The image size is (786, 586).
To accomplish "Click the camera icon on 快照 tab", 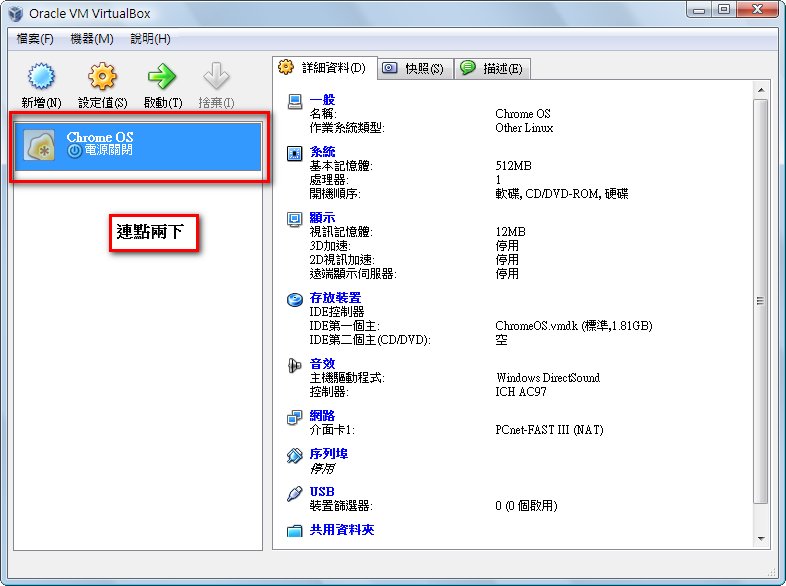I will click(x=389, y=68).
